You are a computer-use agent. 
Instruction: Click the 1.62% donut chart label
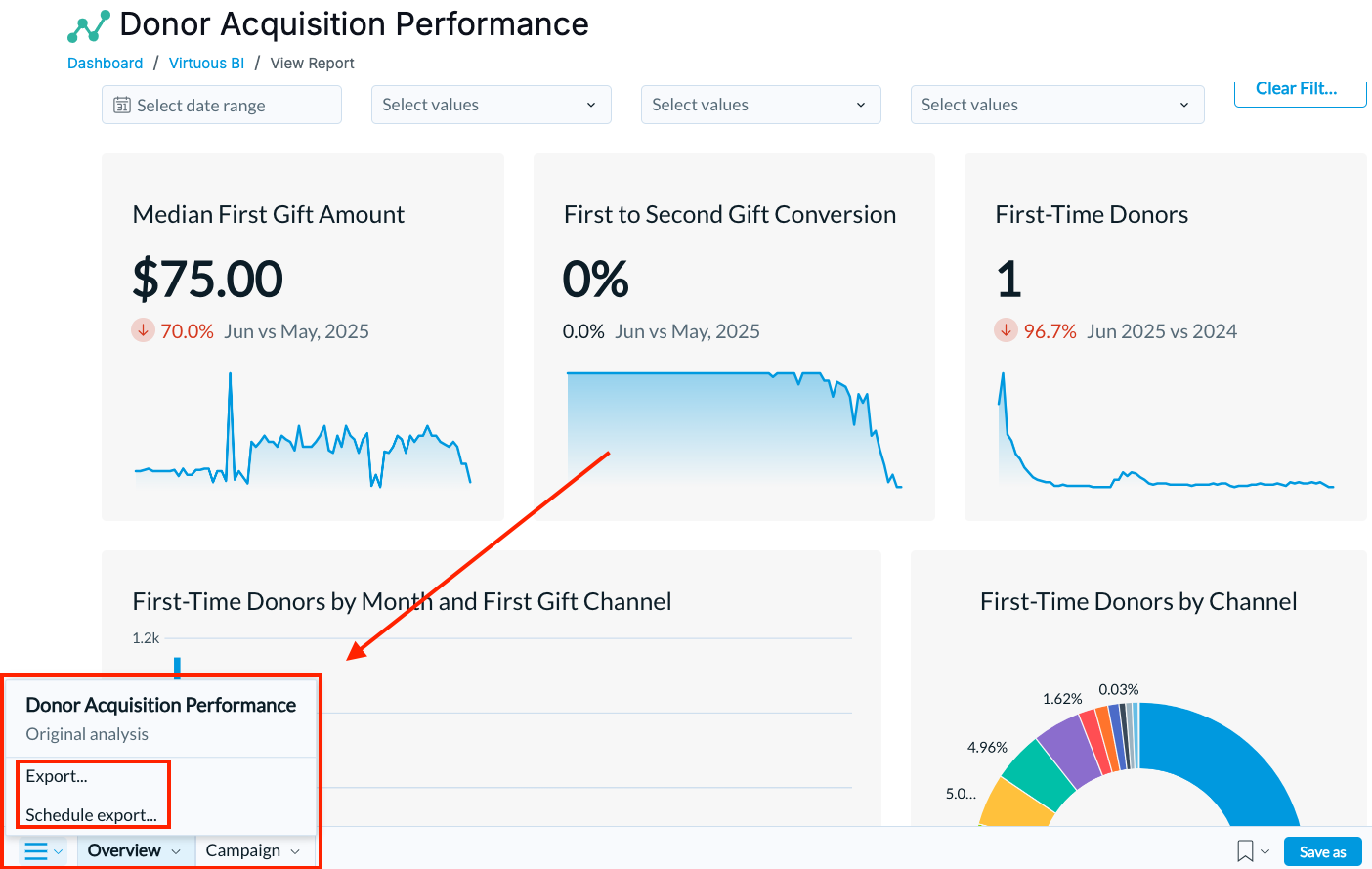point(1062,699)
